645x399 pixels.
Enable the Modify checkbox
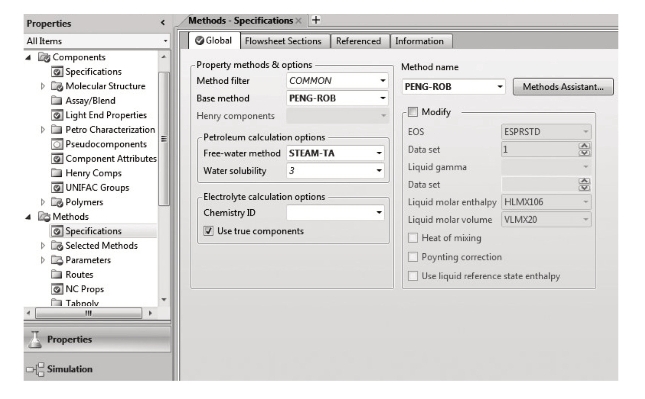[413, 112]
